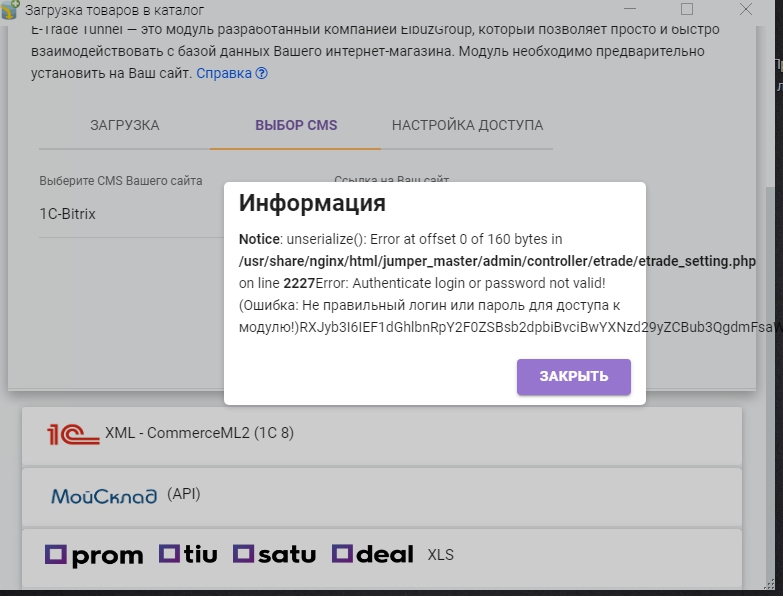Click the Notice word in error message
Image resolution: width=783 pixels, height=596 pixels.
click(x=259, y=240)
